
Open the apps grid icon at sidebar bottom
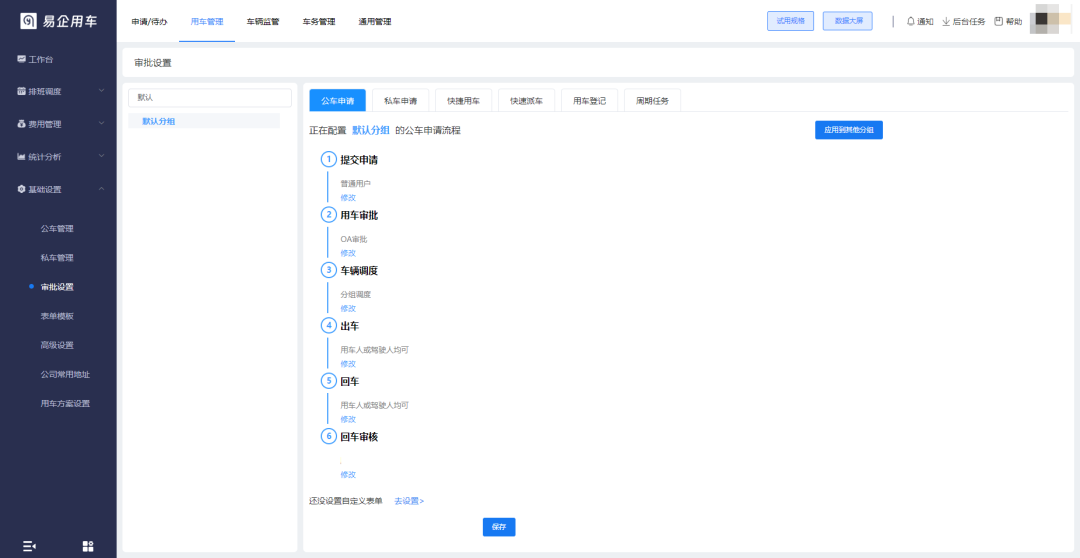[87, 546]
